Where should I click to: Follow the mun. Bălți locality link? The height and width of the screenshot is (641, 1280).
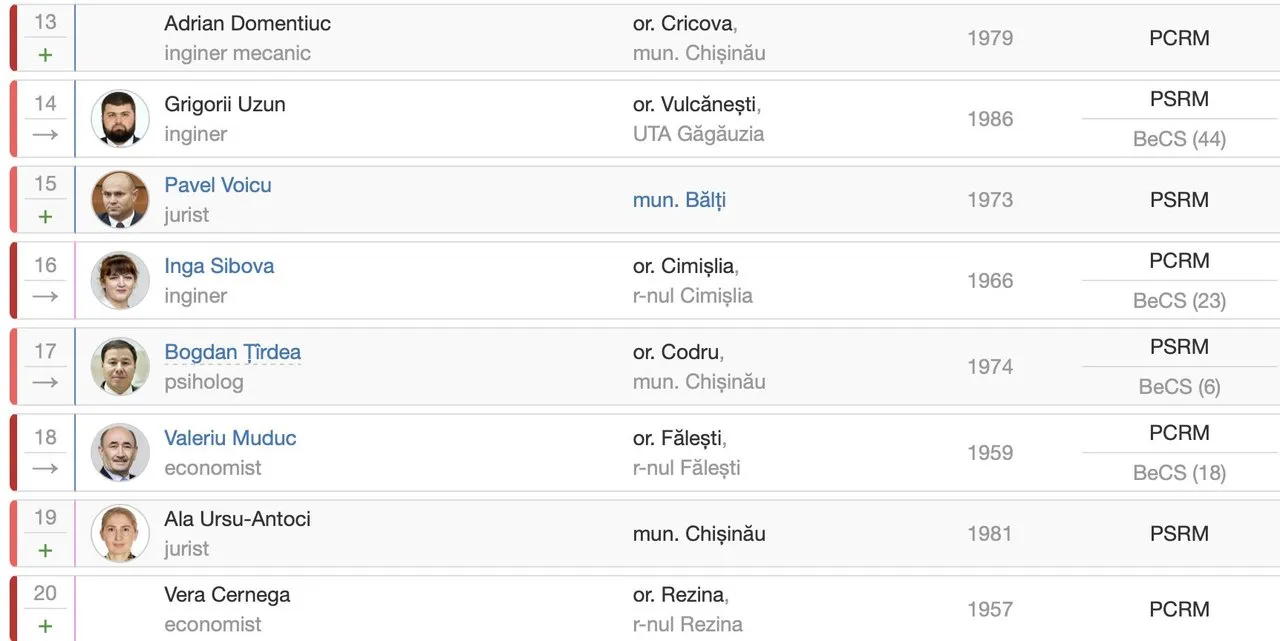679,200
